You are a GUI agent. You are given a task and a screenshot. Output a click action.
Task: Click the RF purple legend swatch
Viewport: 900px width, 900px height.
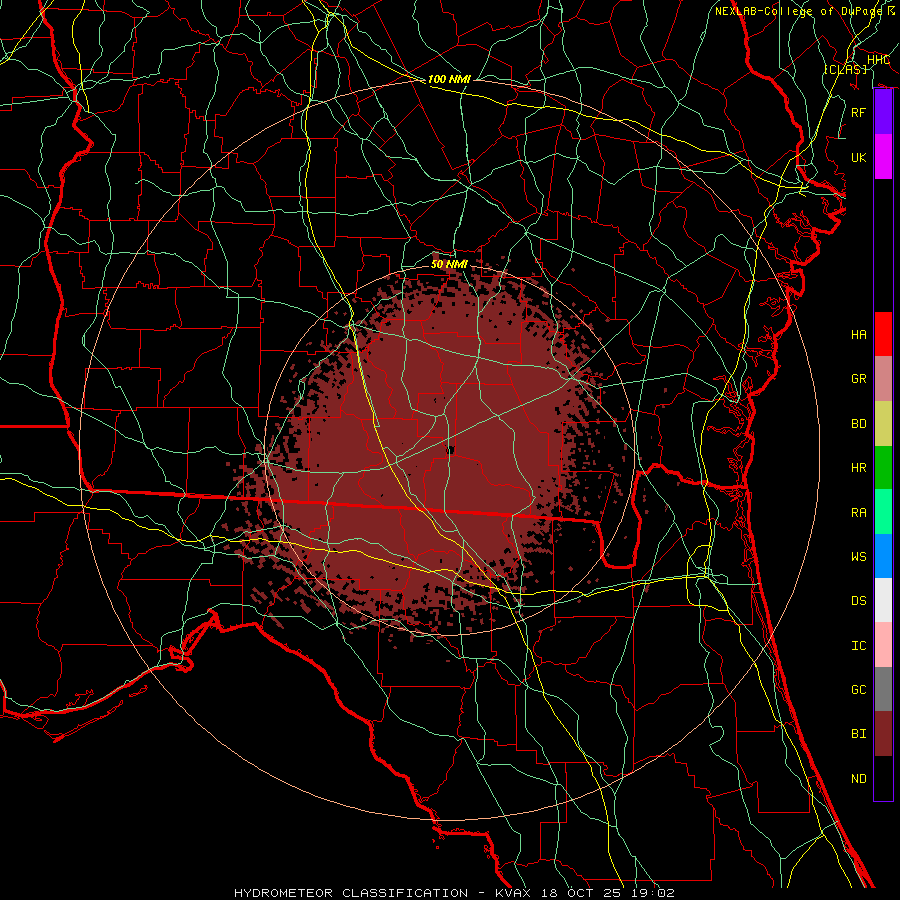point(883,112)
